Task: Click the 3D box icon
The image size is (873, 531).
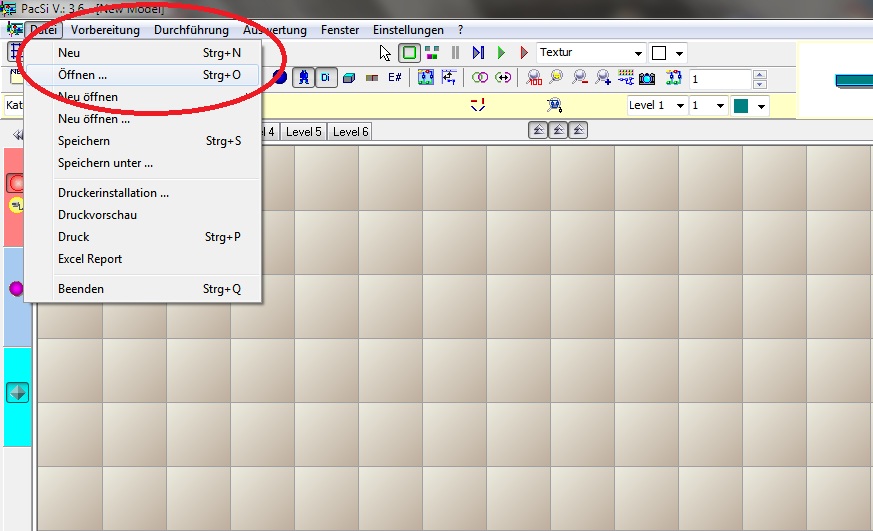Action: 349,78
